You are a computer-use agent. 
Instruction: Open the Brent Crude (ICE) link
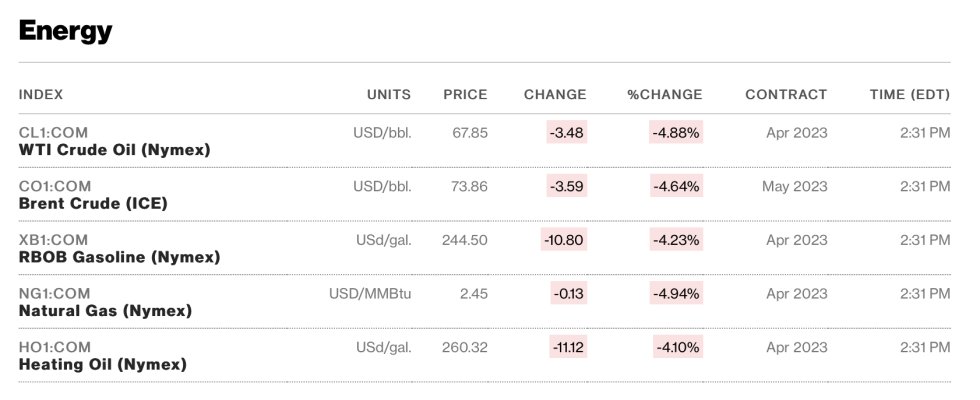[x=93, y=204]
